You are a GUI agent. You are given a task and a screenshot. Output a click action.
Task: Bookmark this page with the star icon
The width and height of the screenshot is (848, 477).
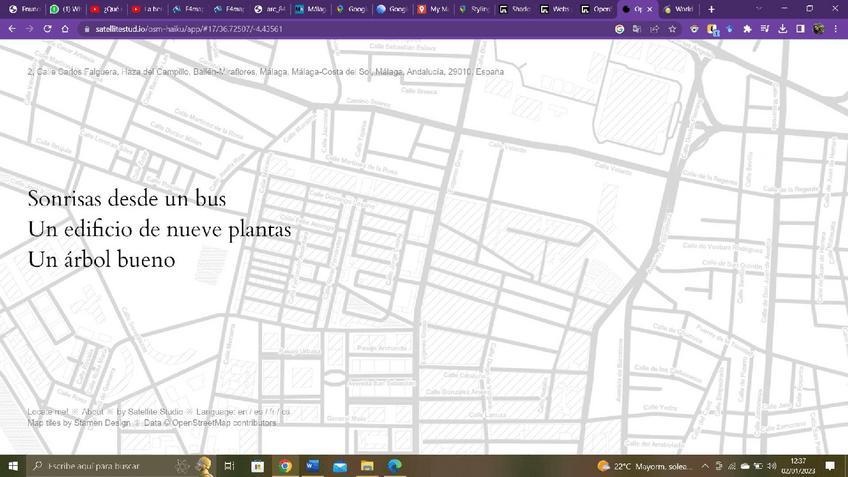673,29
